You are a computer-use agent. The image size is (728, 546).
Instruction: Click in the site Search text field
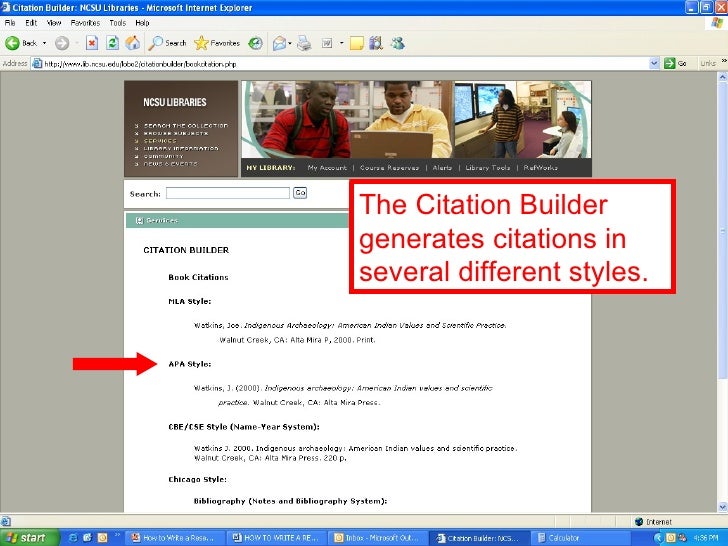click(228, 193)
